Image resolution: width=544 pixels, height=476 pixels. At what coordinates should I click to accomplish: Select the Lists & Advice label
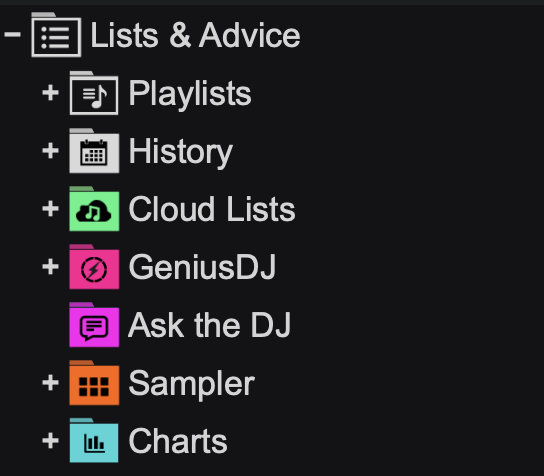pos(195,35)
